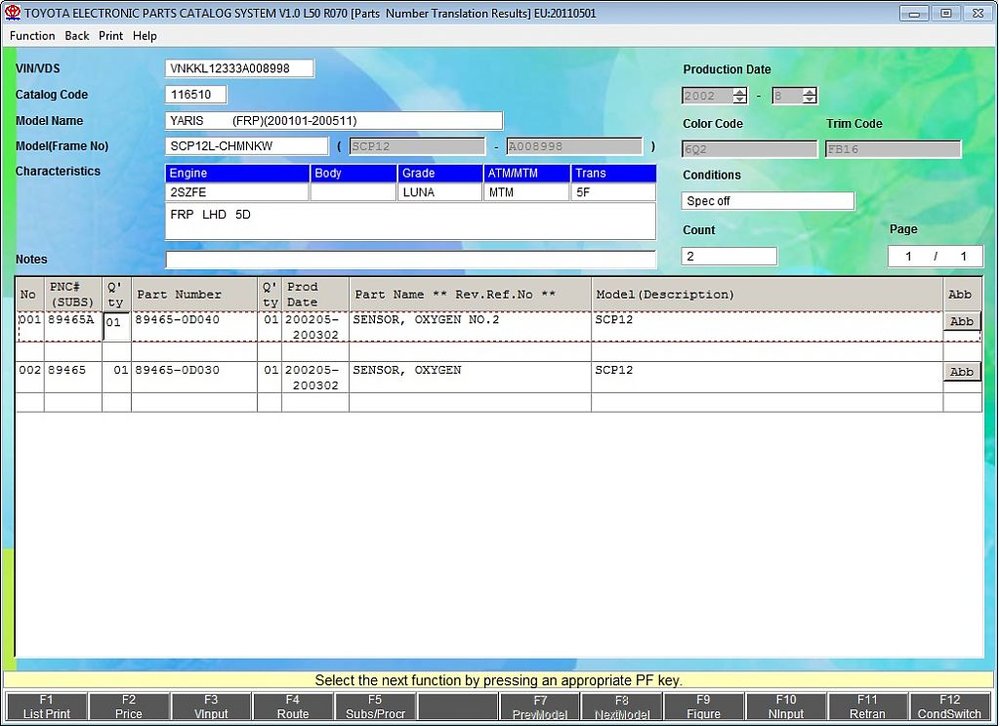Select ATM/MTM column header

tap(526, 173)
